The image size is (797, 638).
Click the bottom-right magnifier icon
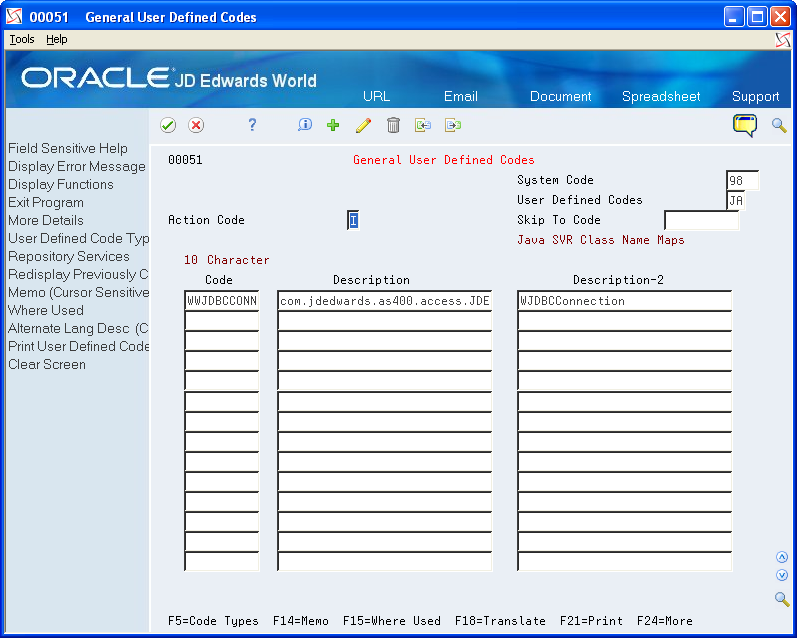click(782, 599)
